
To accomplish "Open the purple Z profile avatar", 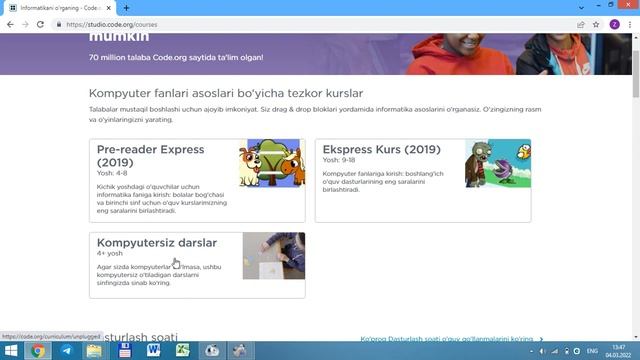I will (614, 24).
